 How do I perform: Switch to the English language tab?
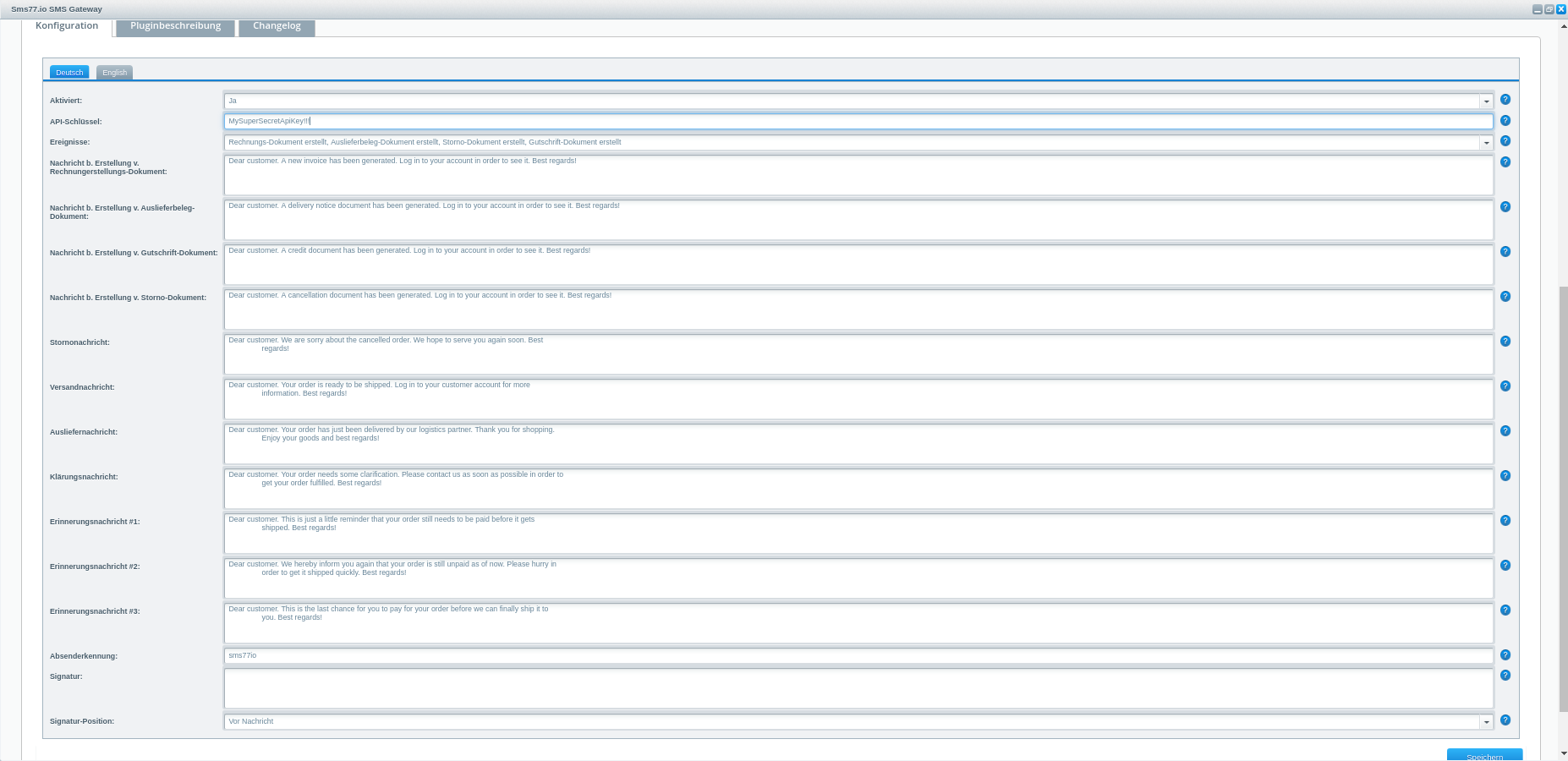pyautogui.click(x=114, y=73)
